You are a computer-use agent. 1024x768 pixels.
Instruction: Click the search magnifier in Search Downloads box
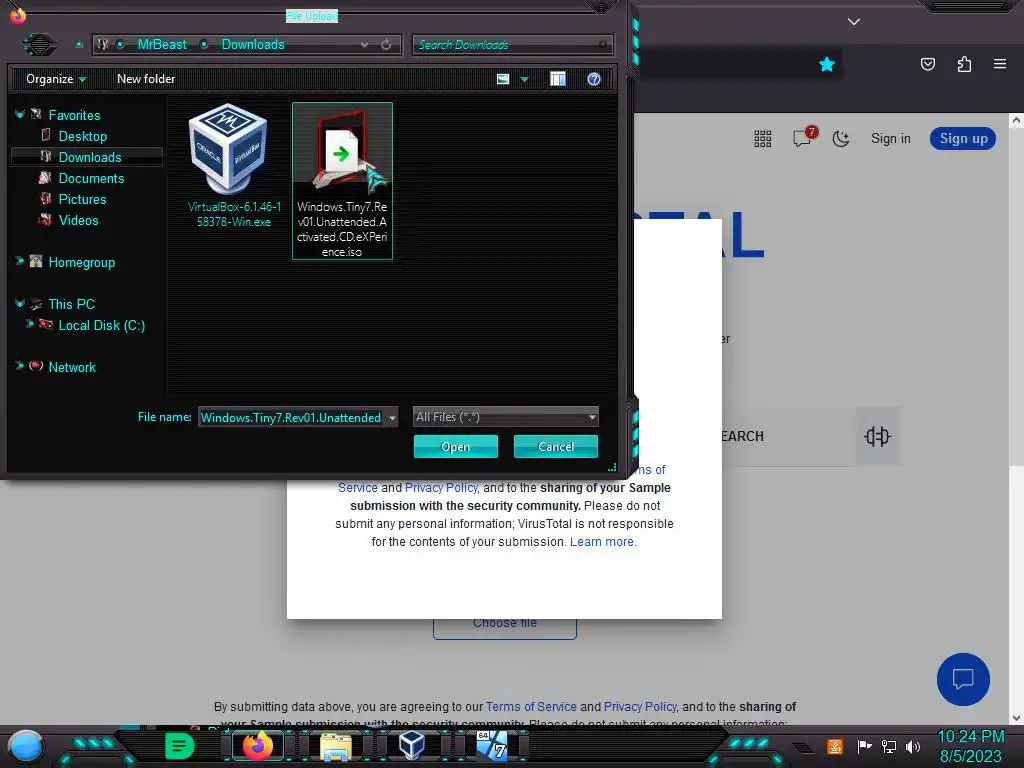[602, 44]
